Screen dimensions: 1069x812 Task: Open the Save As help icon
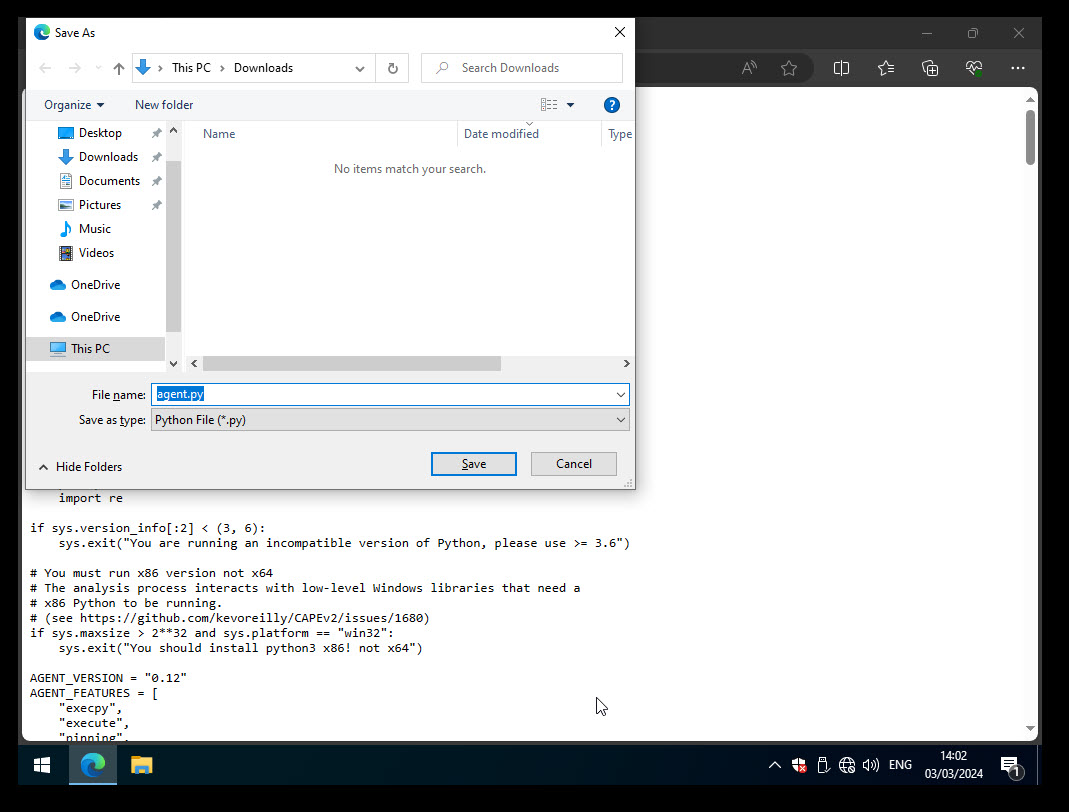pyautogui.click(x=612, y=105)
